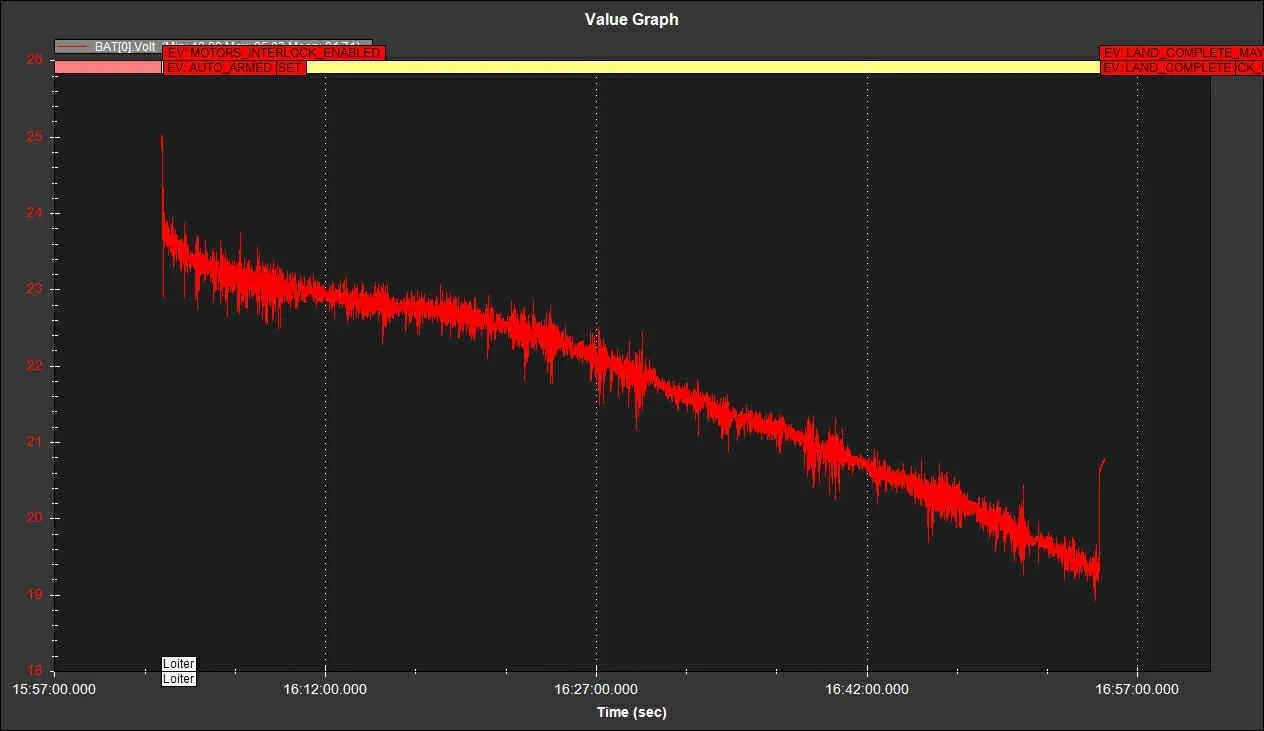
Task: Click the Time (sec) axis title
Action: click(x=631, y=712)
